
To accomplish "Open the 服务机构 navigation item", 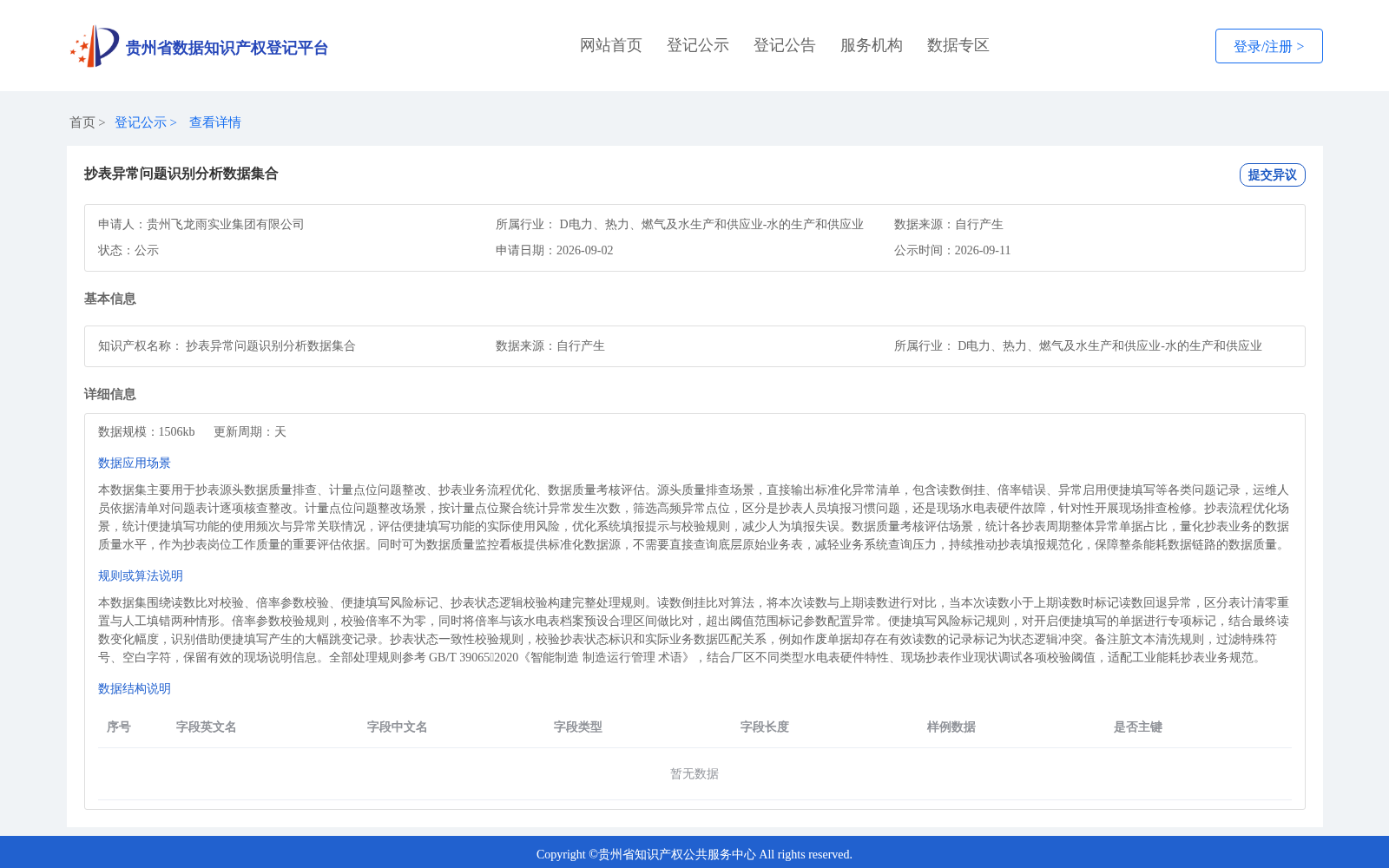I will pos(872,45).
